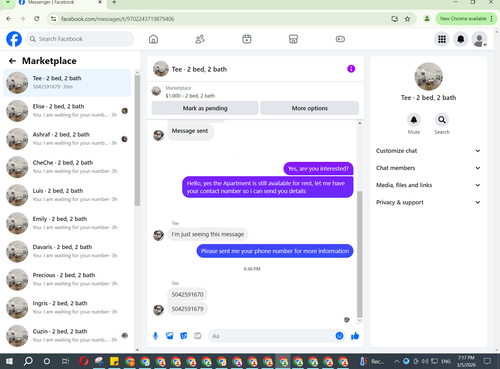Open Video tab icon in top nav
Image resolution: width=500 pixels, height=369 pixels.
coord(247,39)
